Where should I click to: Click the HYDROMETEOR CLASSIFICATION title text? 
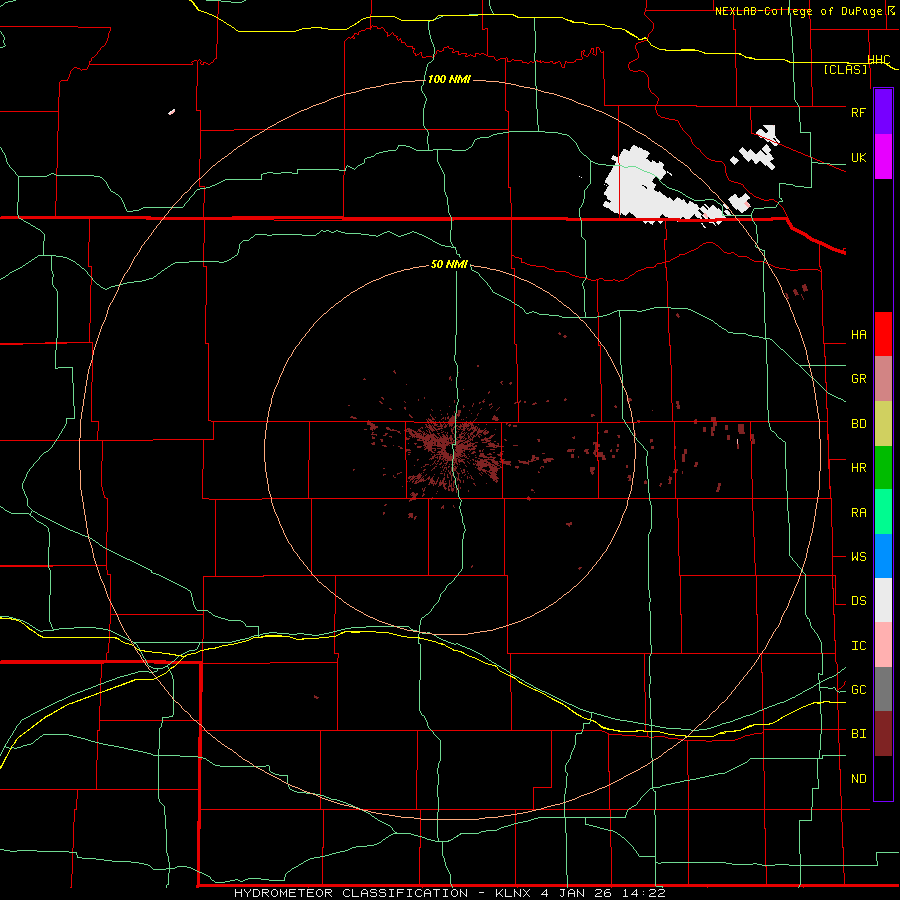(351, 893)
